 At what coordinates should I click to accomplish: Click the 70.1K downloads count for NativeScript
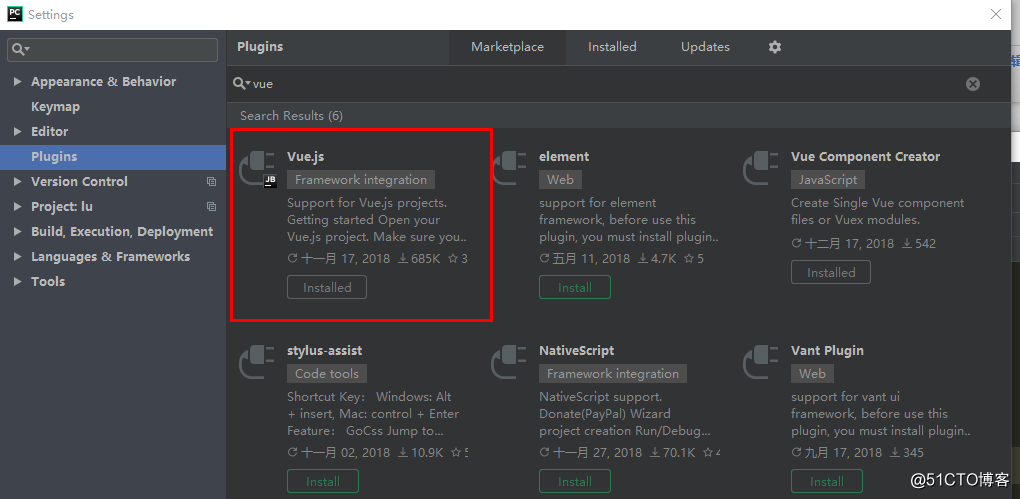tap(673, 453)
